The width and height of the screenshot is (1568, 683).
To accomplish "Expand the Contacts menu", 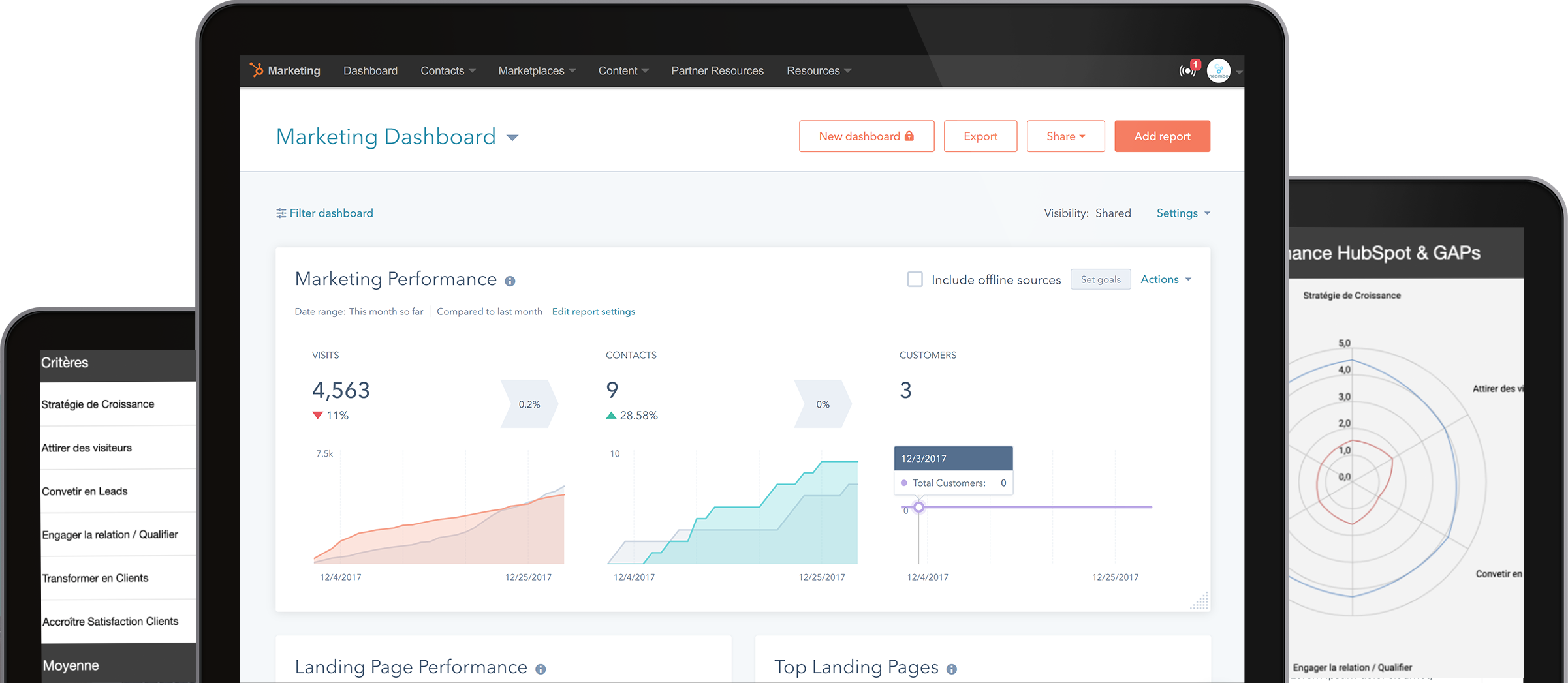I will tap(448, 70).
